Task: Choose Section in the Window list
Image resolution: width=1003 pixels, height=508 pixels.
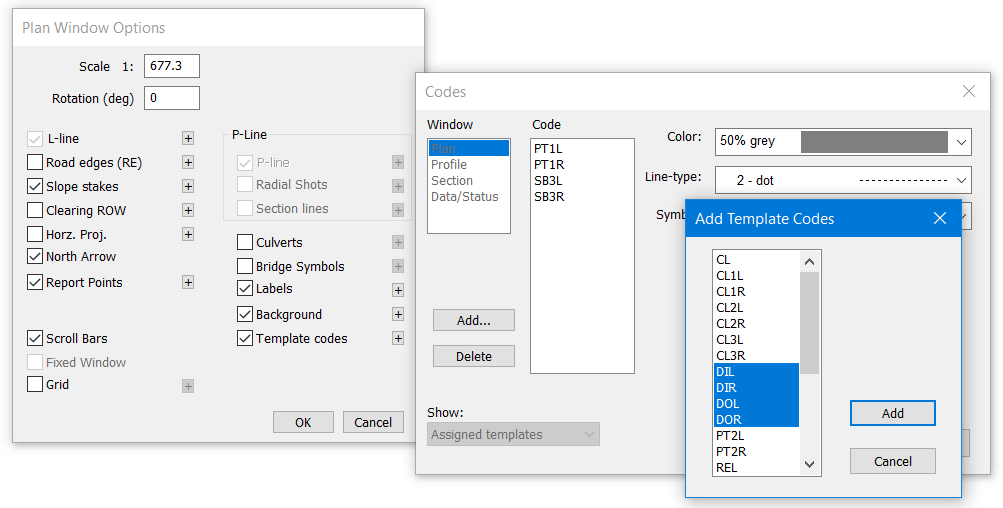Action: [452, 180]
